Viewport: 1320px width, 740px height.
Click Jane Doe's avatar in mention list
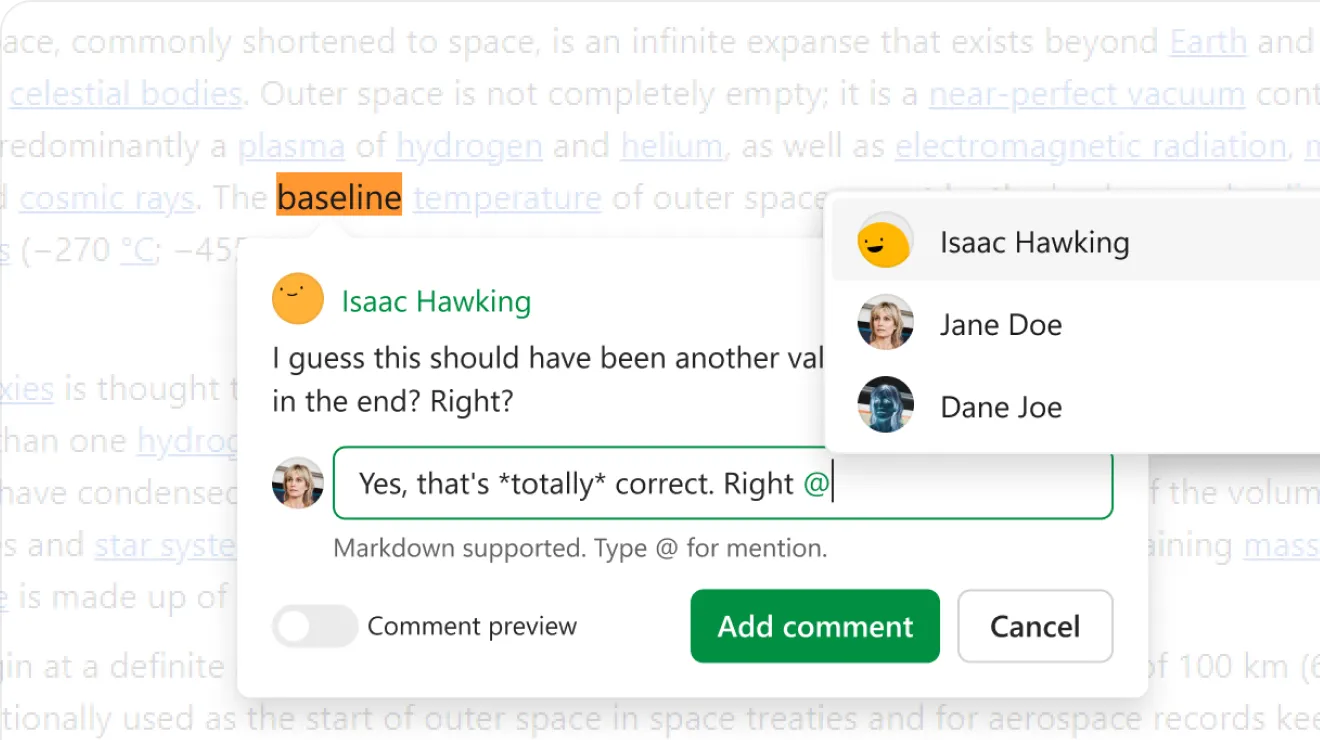pos(885,324)
